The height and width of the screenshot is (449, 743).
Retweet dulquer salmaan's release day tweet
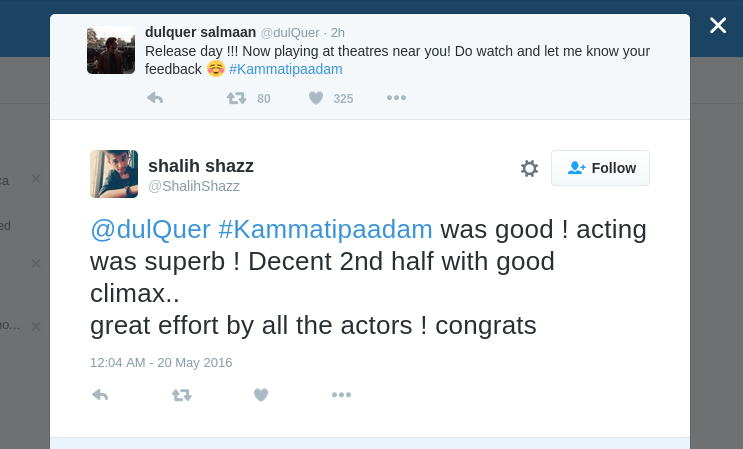coord(237,98)
